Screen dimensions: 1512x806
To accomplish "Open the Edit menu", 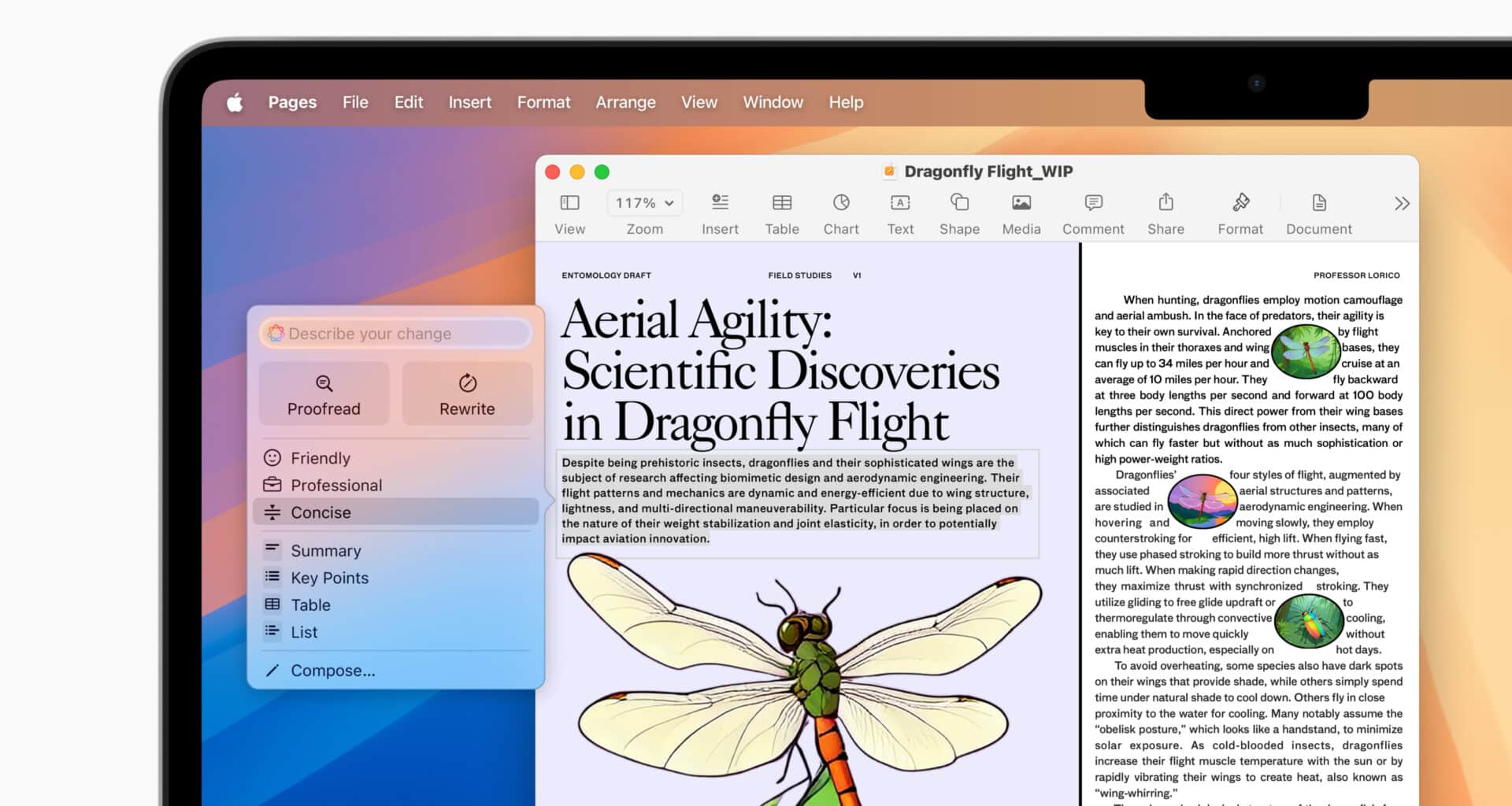I will [x=409, y=102].
